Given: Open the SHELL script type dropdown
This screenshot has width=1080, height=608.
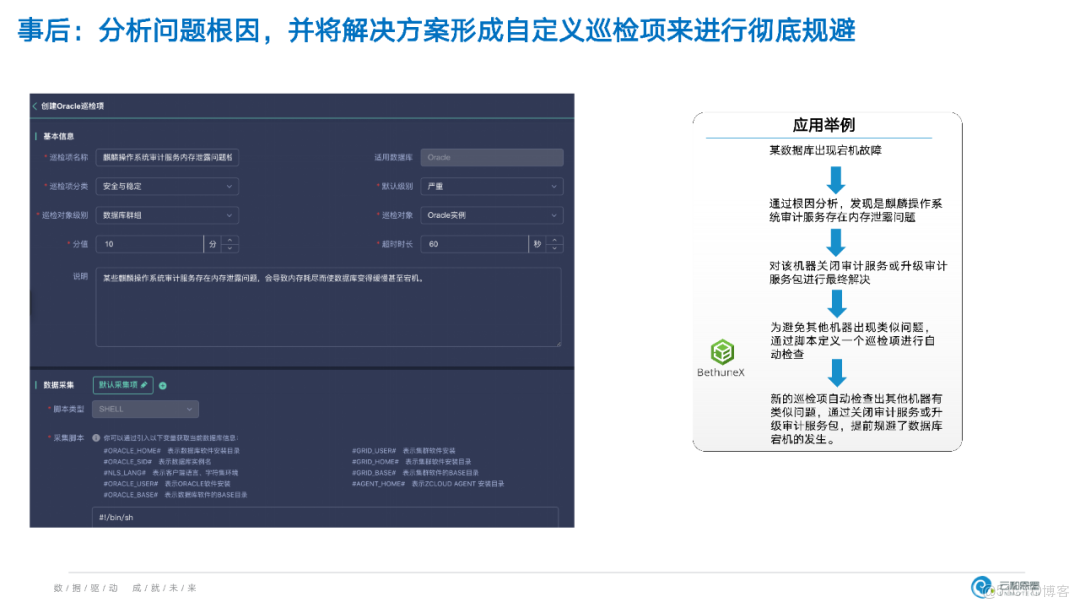Looking at the screenshot, I should [x=145, y=409].
